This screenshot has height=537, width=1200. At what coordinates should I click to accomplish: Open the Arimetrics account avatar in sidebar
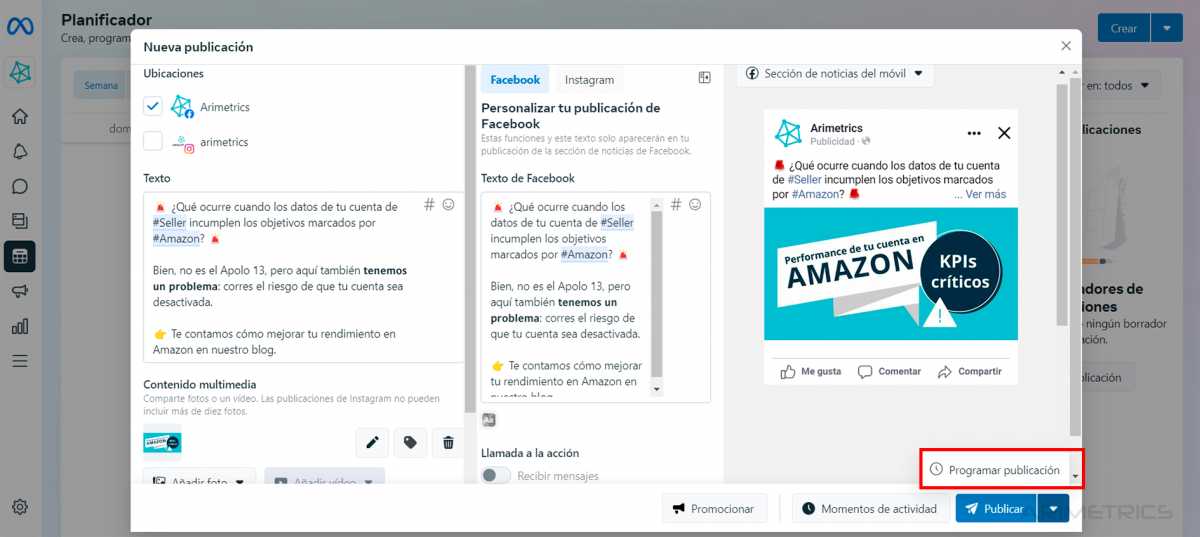(20, 72)
